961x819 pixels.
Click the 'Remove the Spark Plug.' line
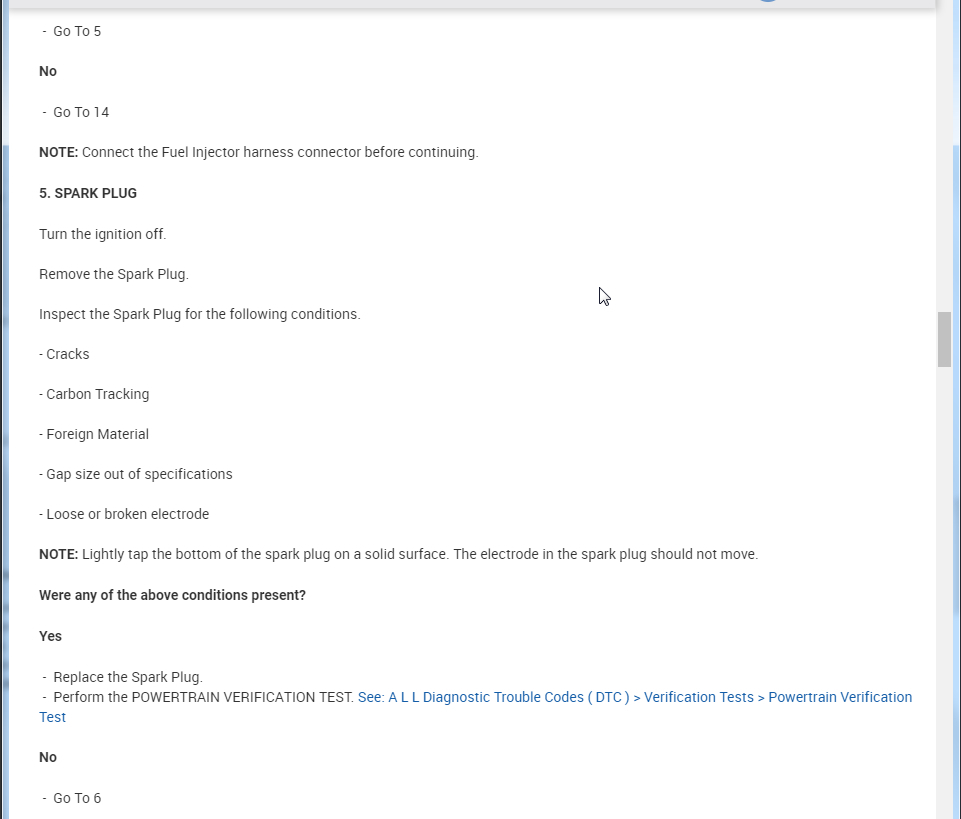[x=114, y=274]
